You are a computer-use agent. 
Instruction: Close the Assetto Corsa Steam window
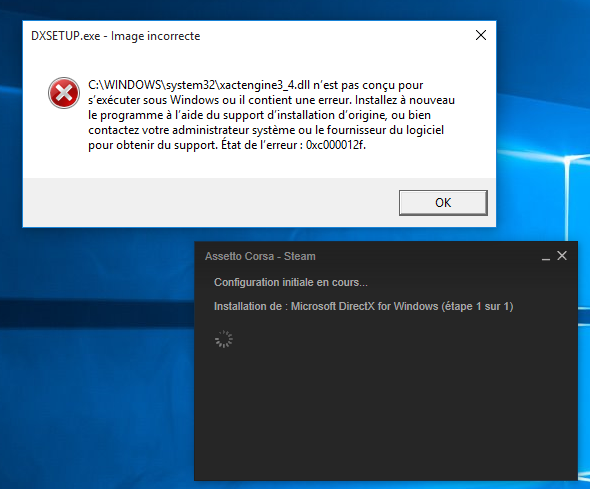tap(562, 256)
